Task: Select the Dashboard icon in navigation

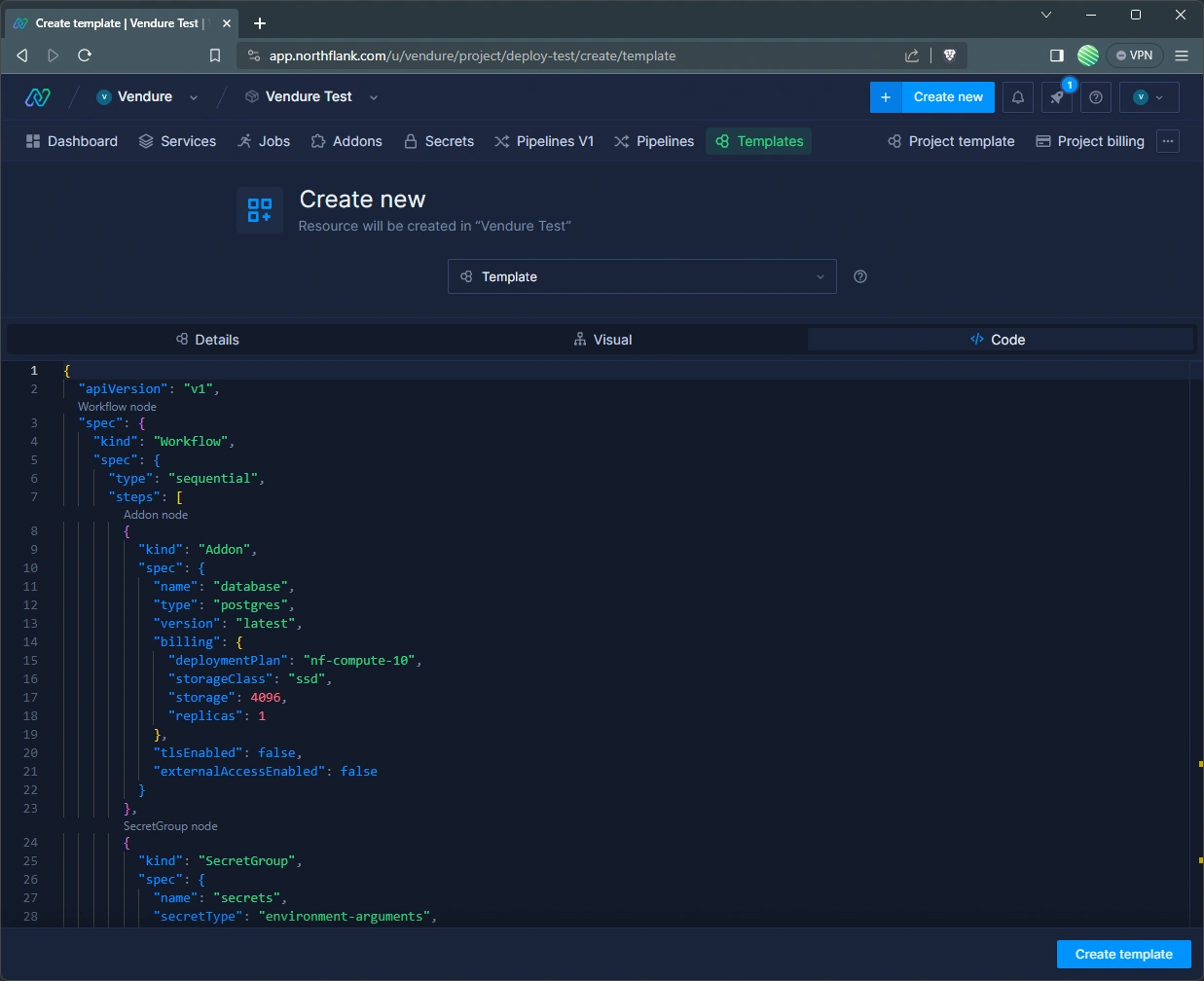Action: [33, 141]
